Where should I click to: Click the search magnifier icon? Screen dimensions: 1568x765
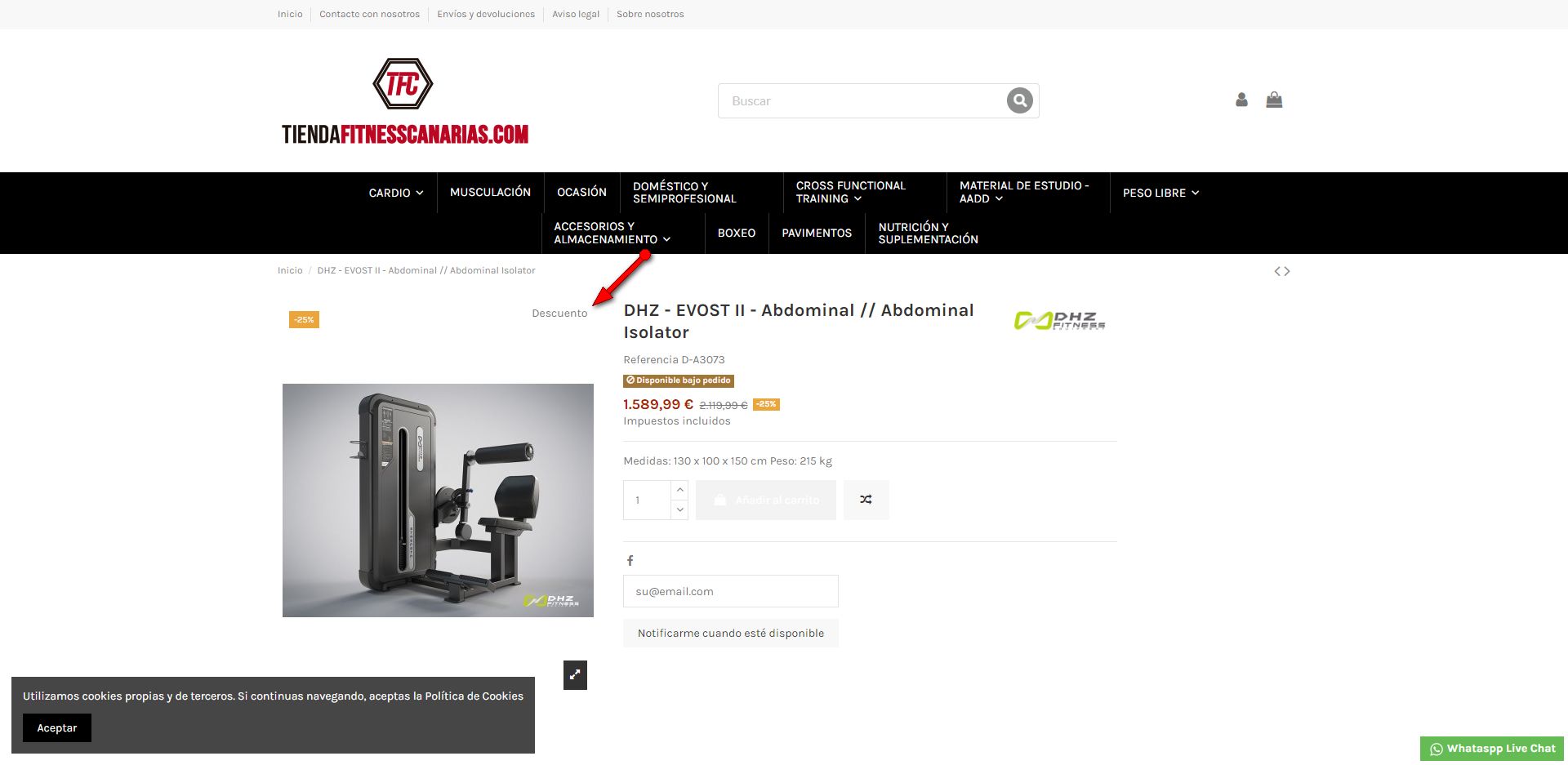[1019, 100]
